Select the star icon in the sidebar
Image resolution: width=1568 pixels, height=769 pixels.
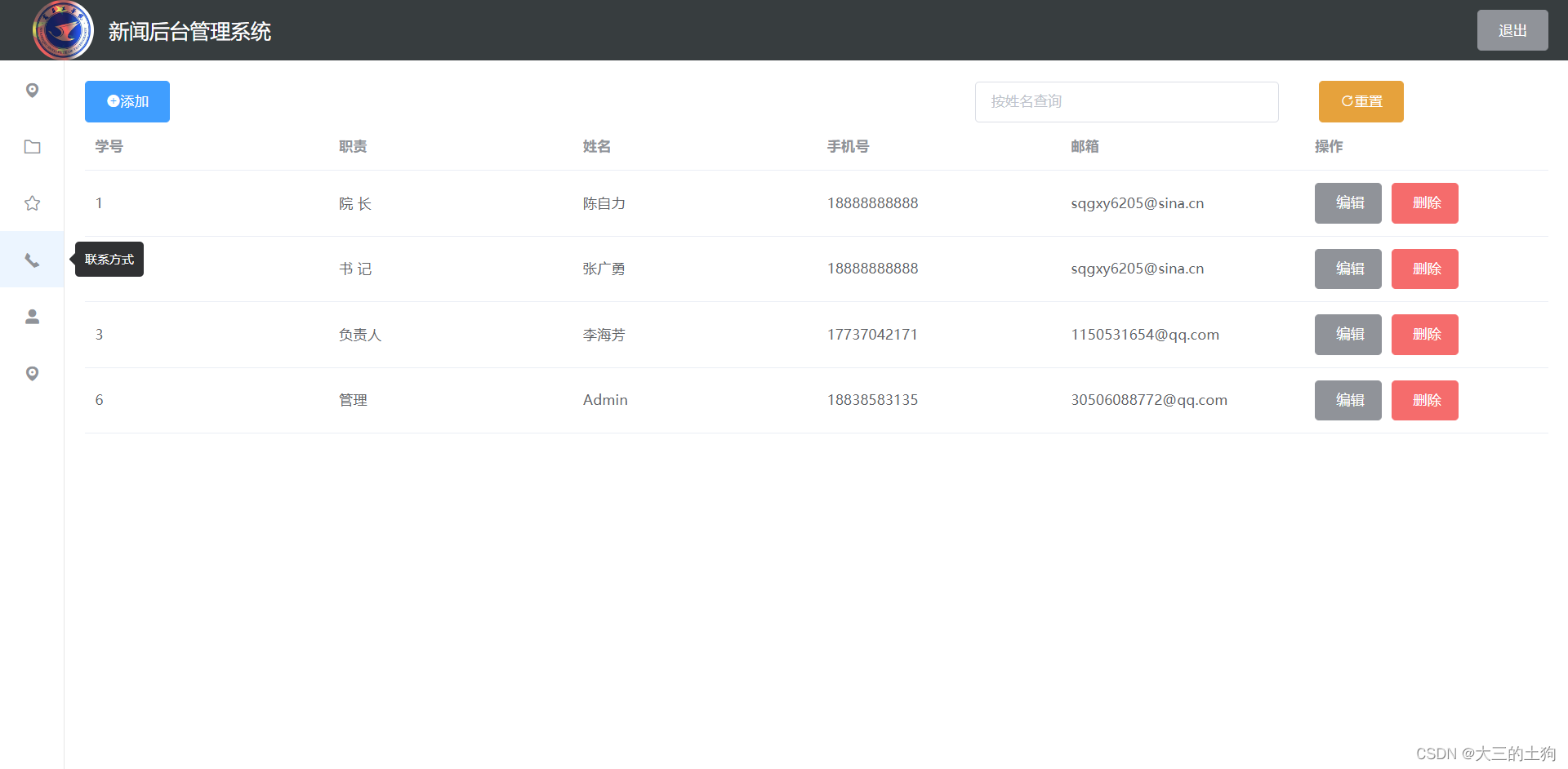32,203
